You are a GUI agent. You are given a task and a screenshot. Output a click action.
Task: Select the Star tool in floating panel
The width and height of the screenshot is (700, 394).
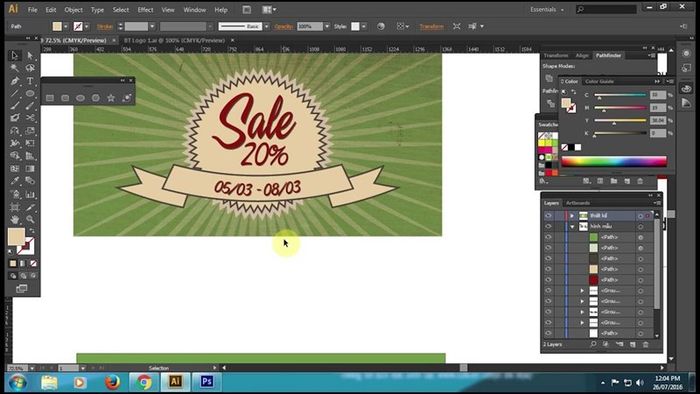tap(111, 98)
